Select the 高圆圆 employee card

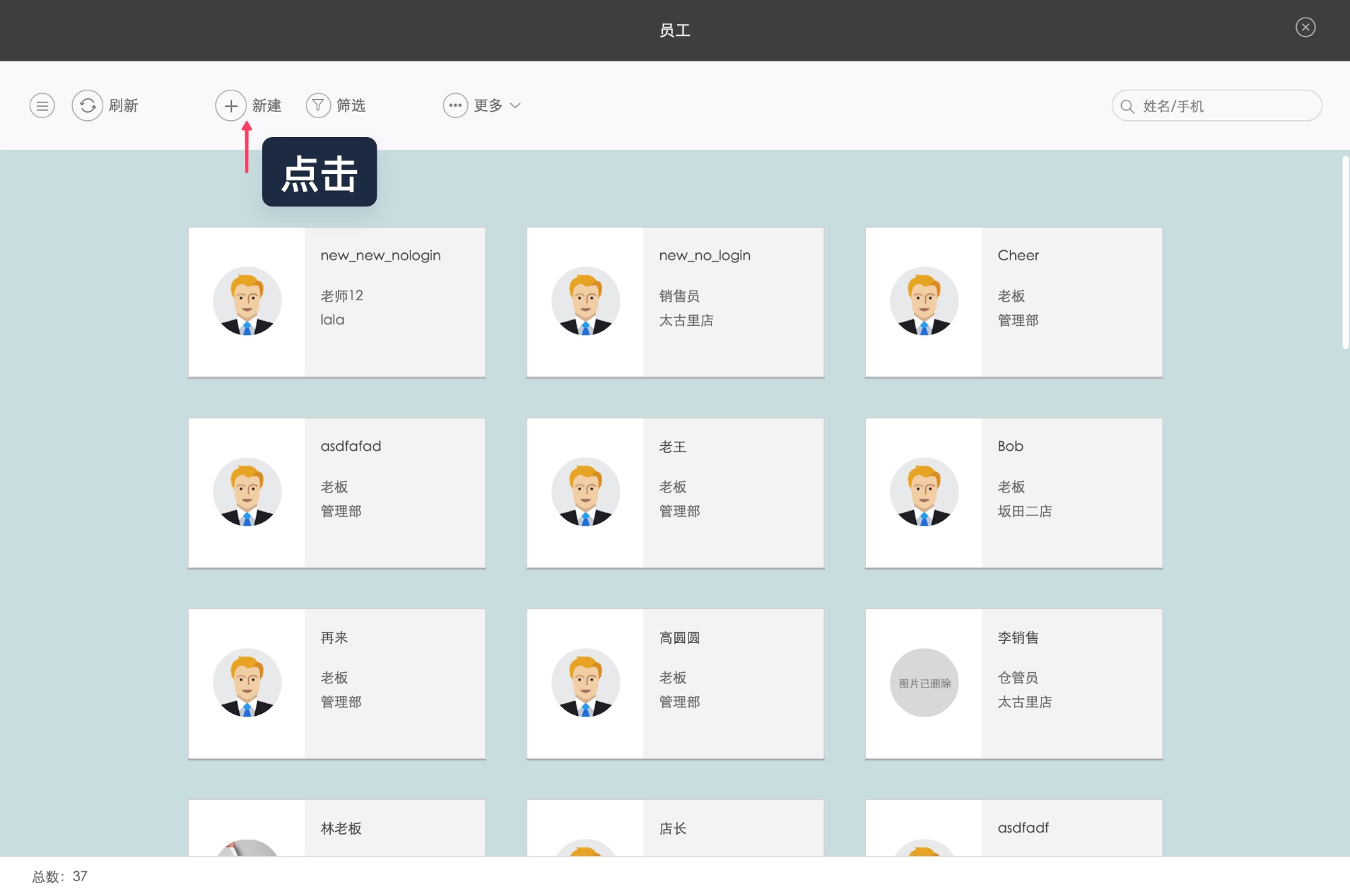point(675,683)
